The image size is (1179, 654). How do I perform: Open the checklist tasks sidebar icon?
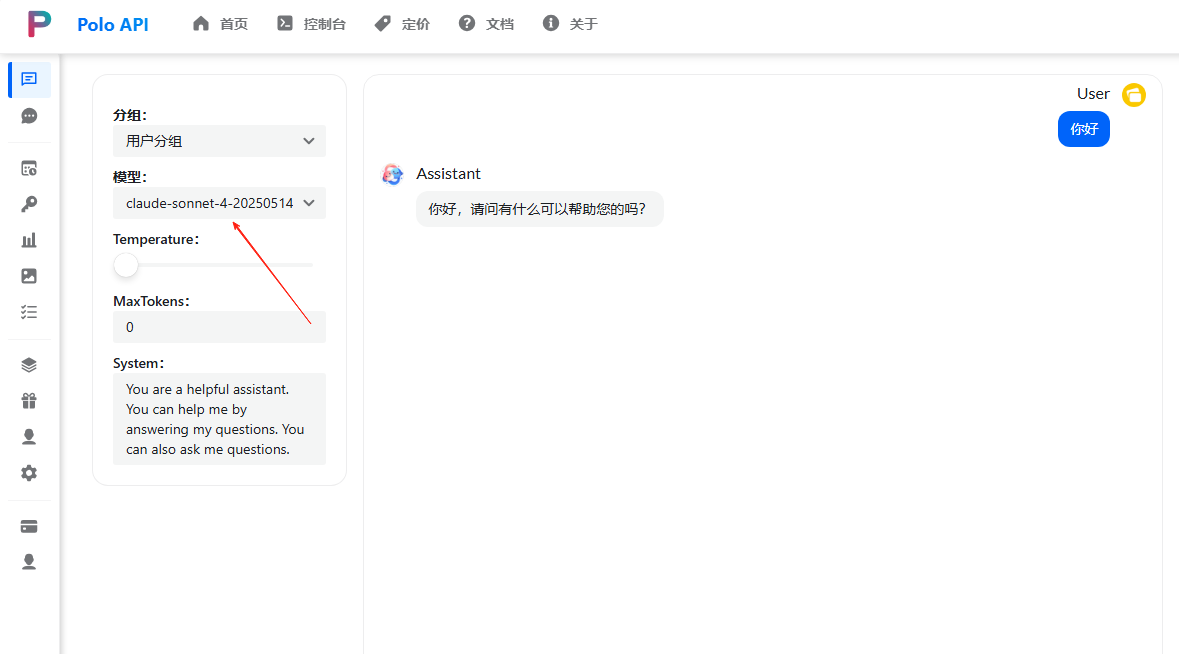point(29,312)
